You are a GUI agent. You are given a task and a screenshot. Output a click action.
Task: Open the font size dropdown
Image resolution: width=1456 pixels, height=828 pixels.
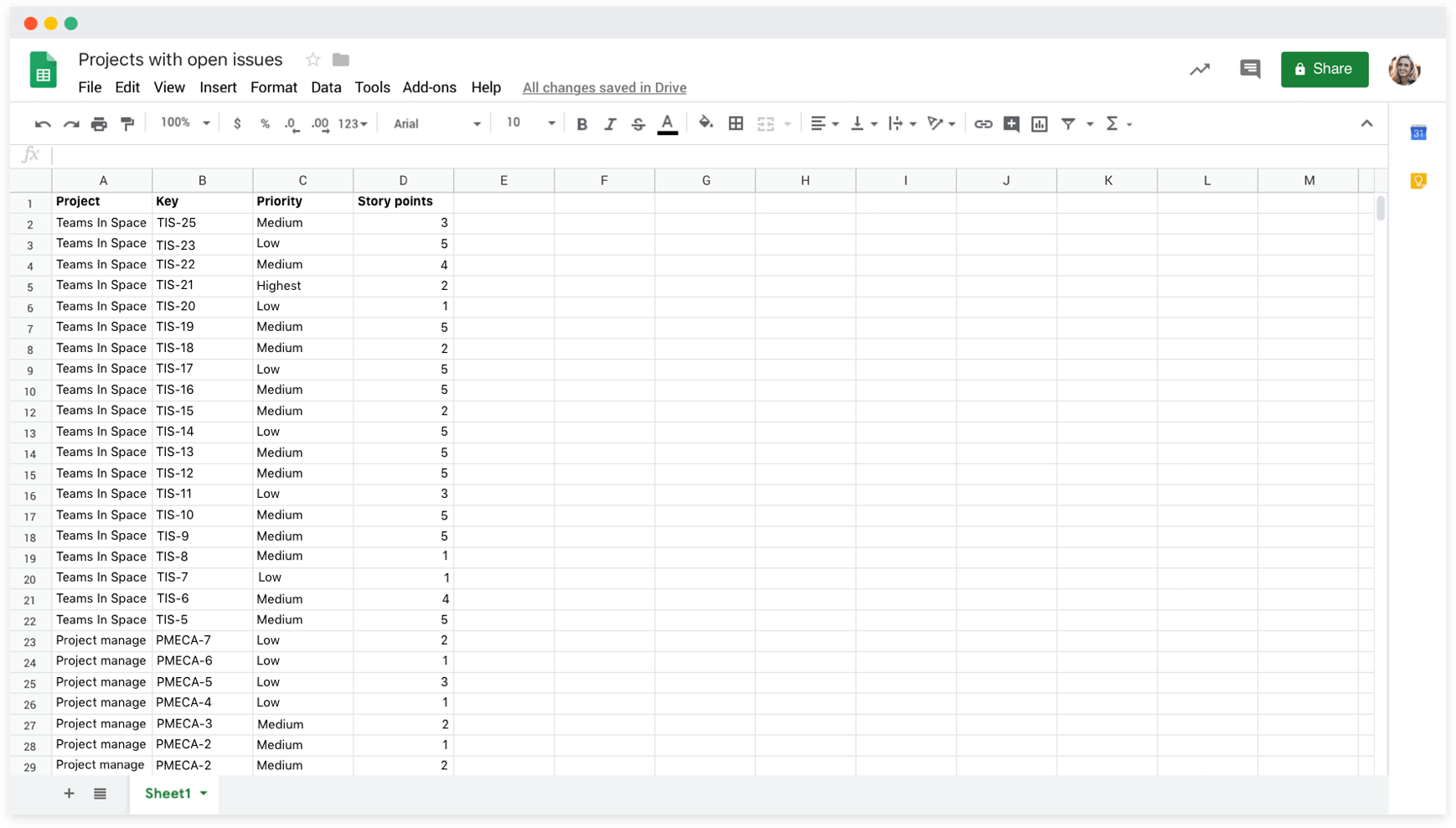(551, 123)
